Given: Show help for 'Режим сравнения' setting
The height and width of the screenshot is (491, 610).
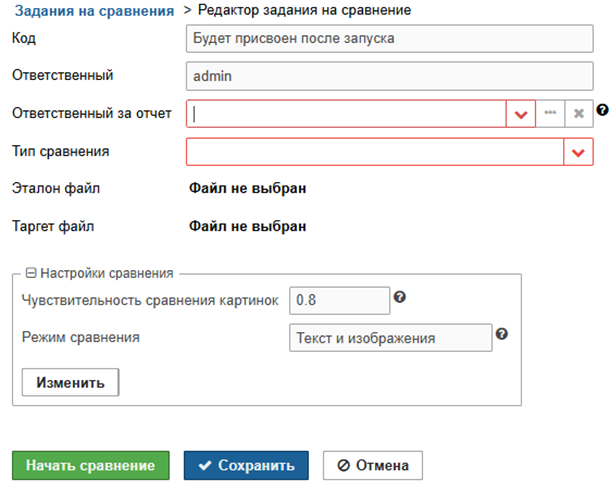Looking at the screenshot, I should (502, 335).
